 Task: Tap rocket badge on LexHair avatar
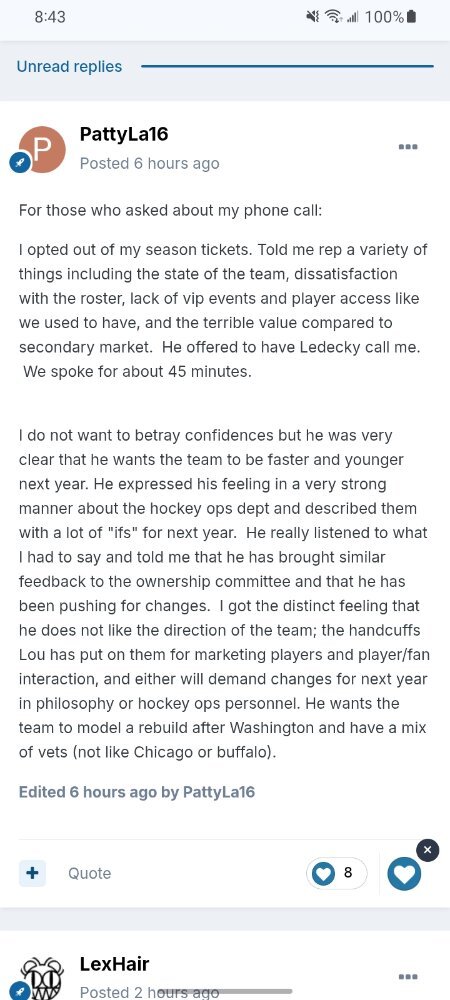(19, 992)
